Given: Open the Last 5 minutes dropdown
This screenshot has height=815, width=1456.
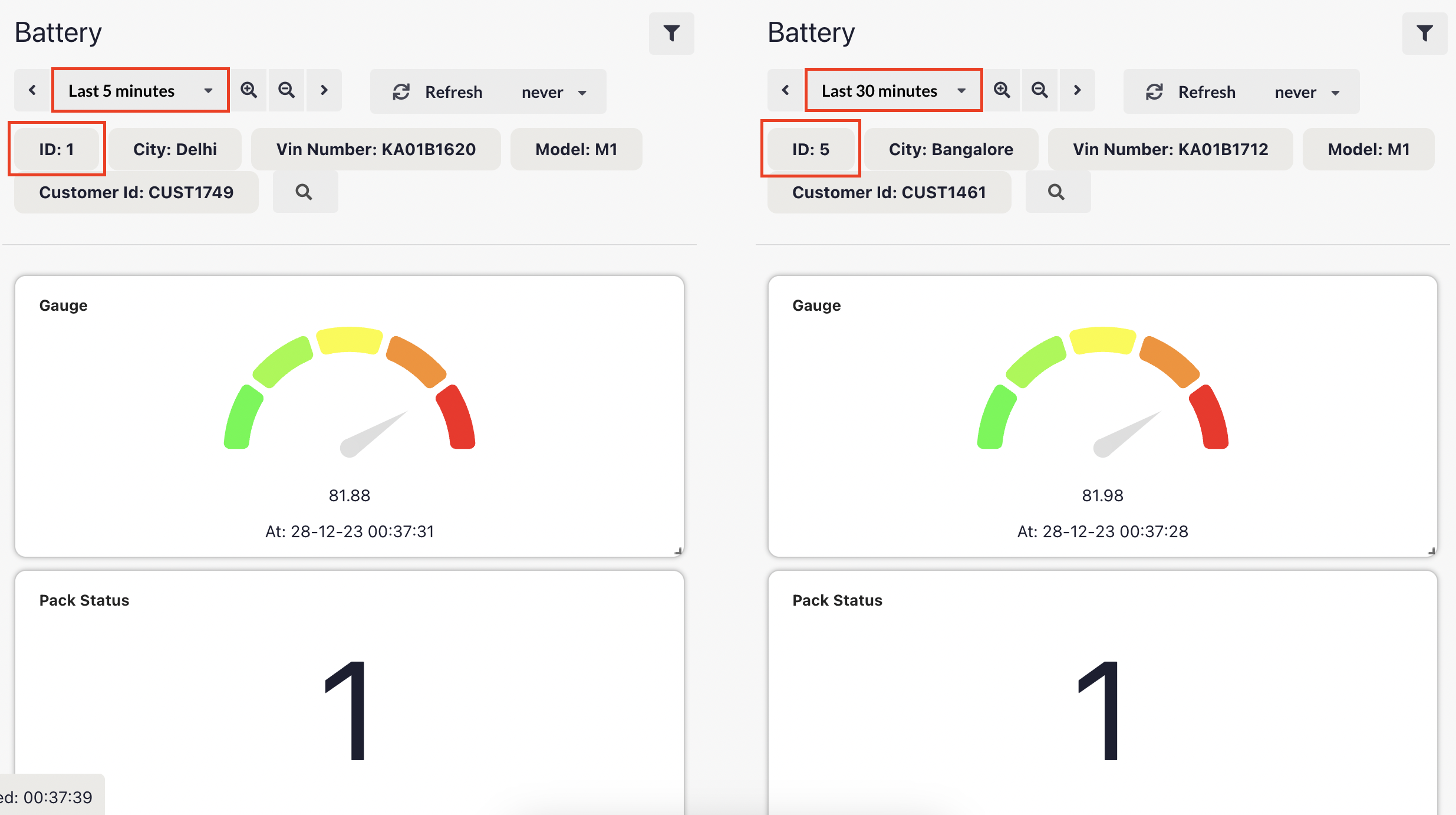Looking at the screenshot, I should pyautogui.click(x=140, y=91).
